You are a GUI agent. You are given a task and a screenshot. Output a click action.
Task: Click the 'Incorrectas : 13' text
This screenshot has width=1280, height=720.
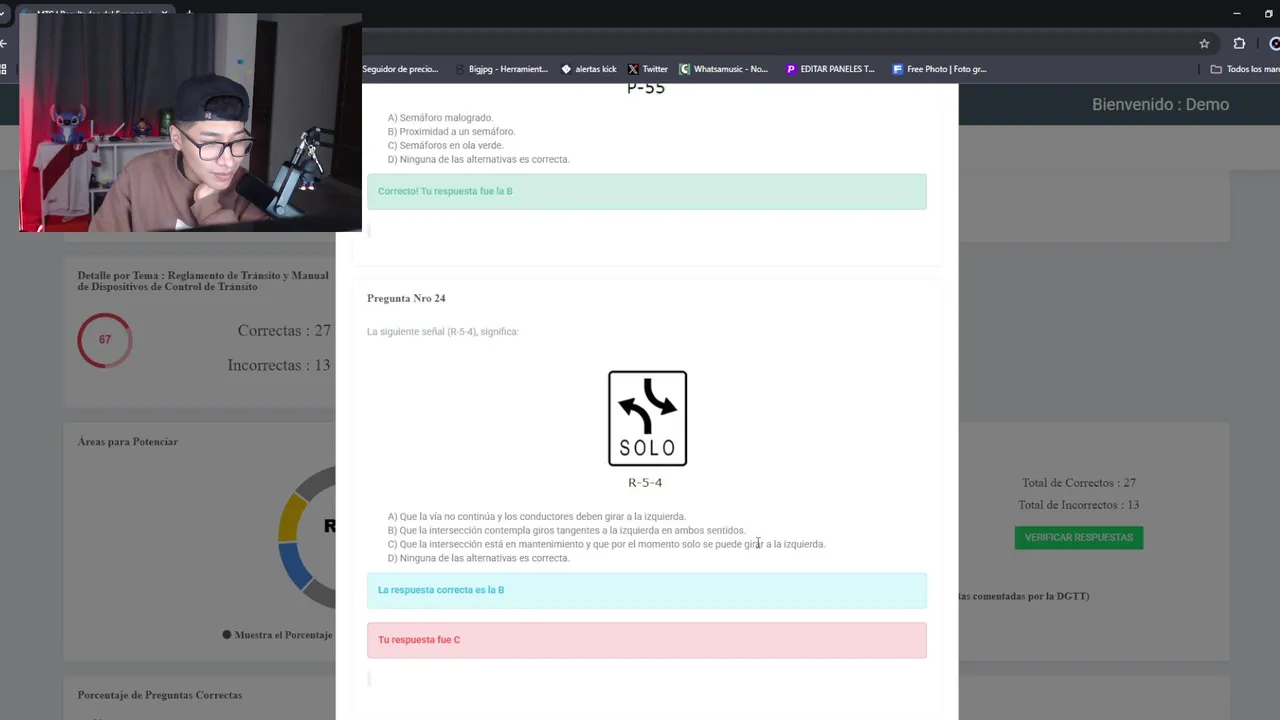click(279, 366)
